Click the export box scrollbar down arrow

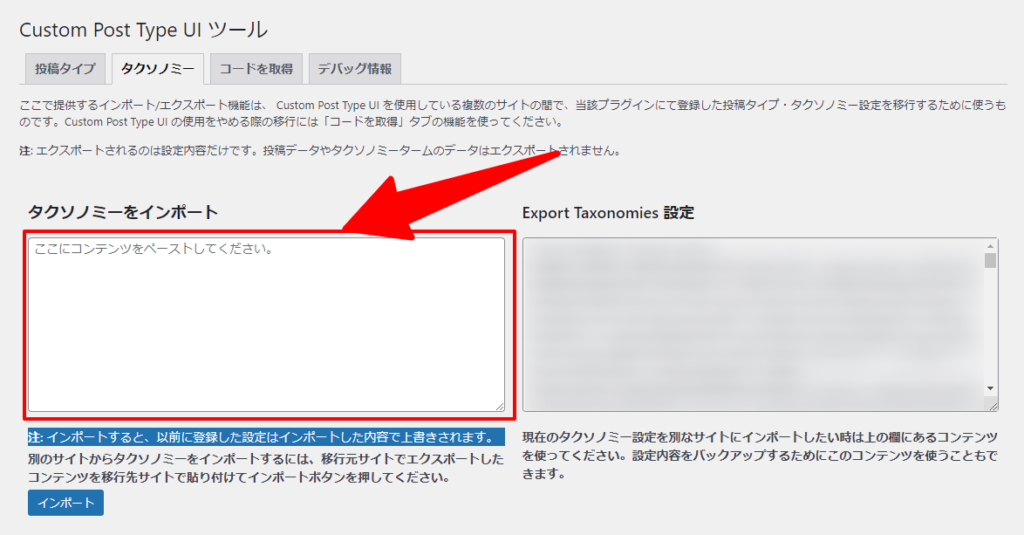click(x=990, y=388)
